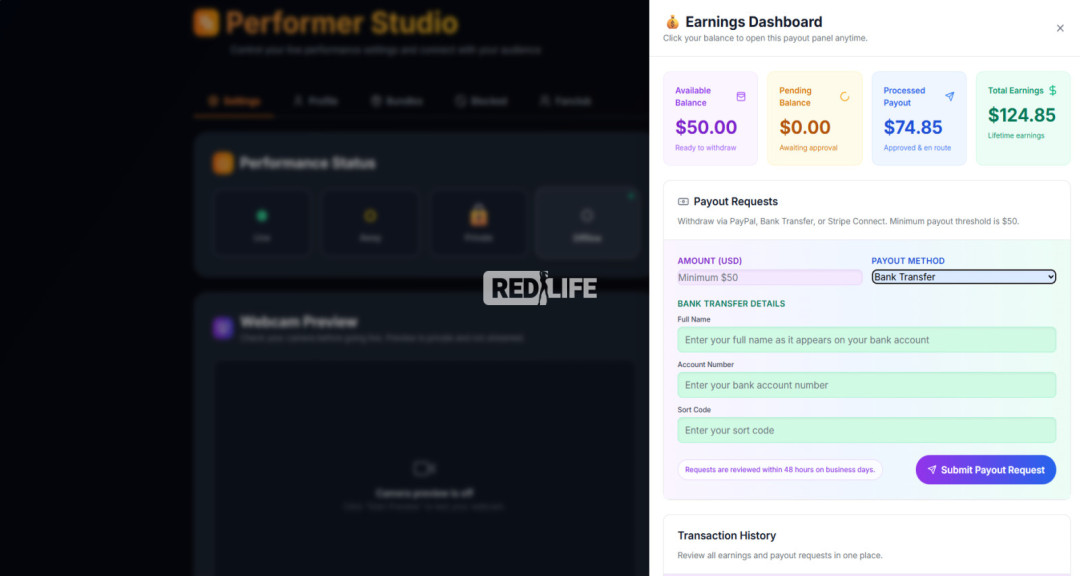The image size is (1080, 576).
Task: Click the $124.85 Total Earnings card
Action: coord(1023,119)
